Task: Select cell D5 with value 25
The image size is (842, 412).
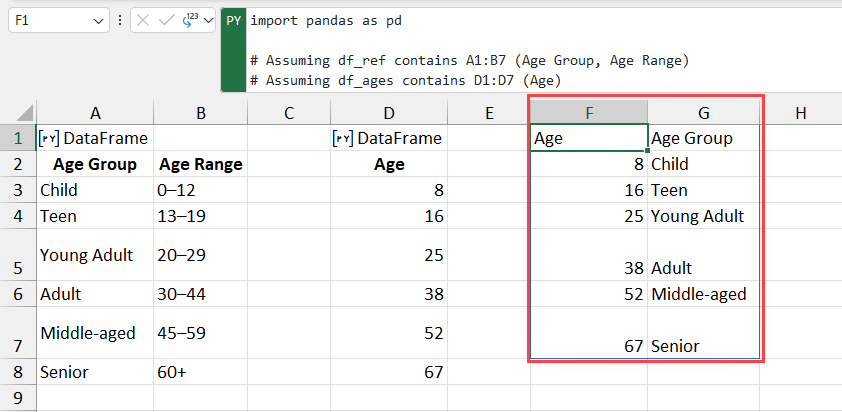Action: coord(389,255)
